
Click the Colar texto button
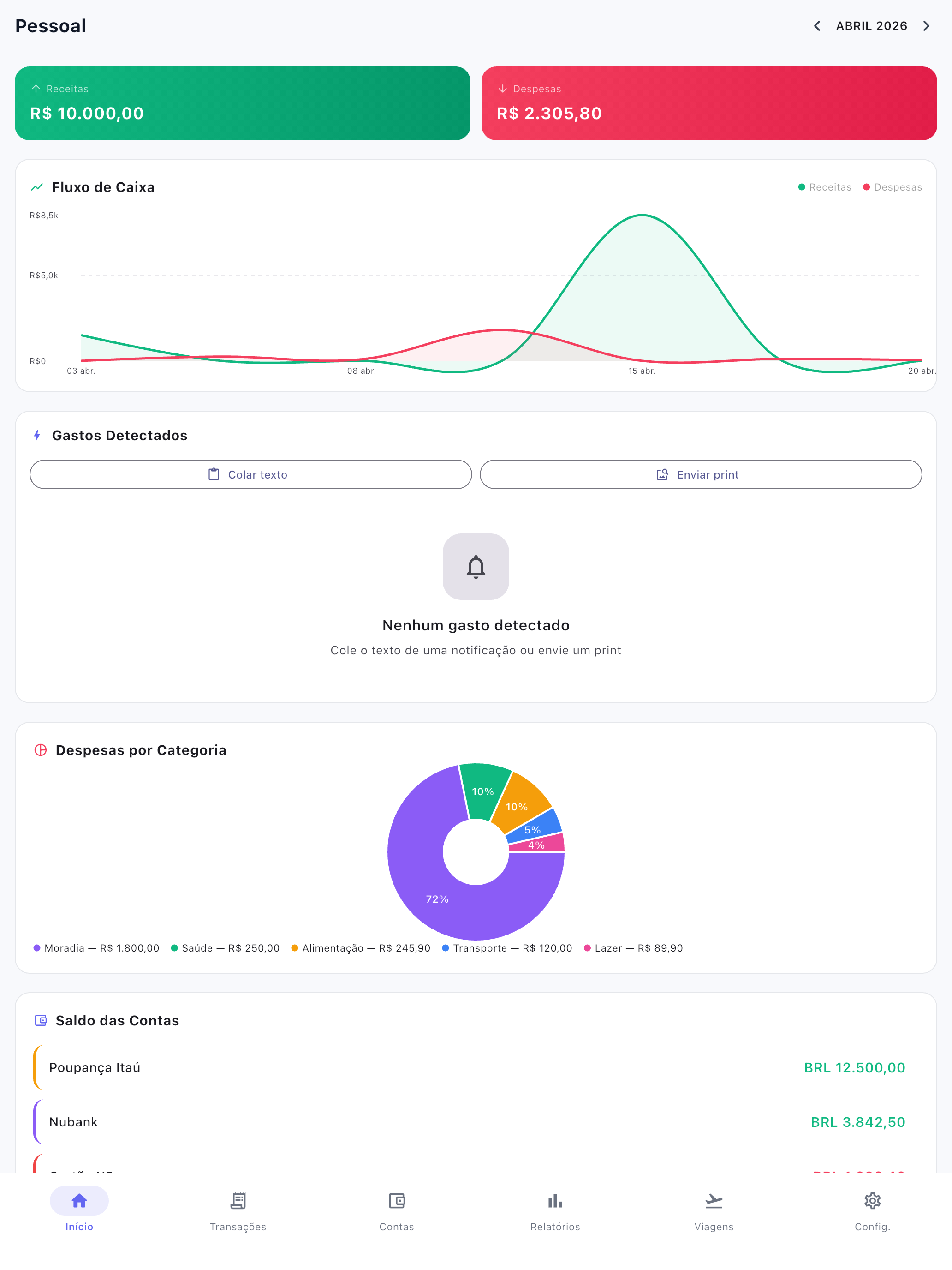pyautogui.click(x=251, y=474)
